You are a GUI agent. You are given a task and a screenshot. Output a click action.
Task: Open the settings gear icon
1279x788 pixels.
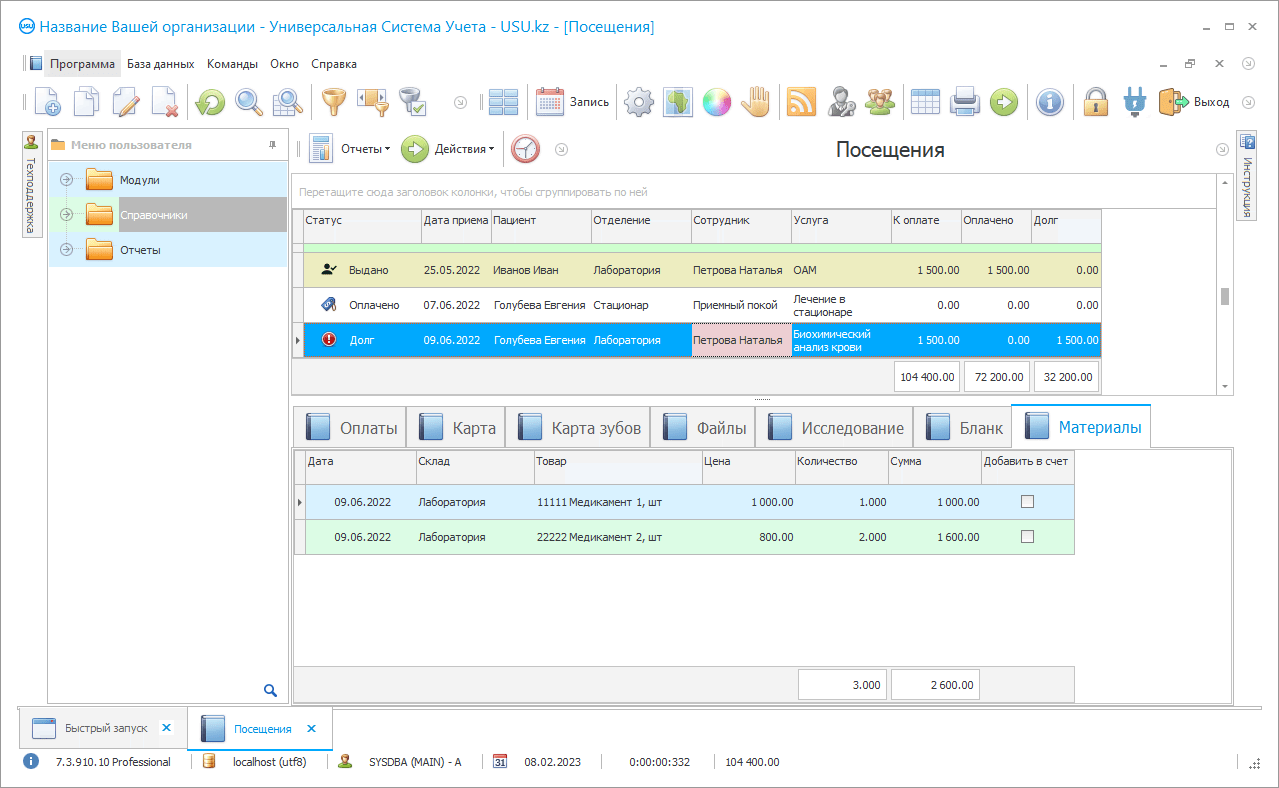click(x=638, y=102)
